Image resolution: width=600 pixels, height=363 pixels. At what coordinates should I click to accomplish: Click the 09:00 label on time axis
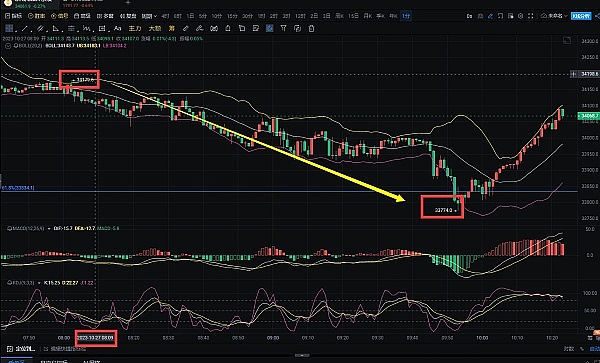click(x=273, y=338)
